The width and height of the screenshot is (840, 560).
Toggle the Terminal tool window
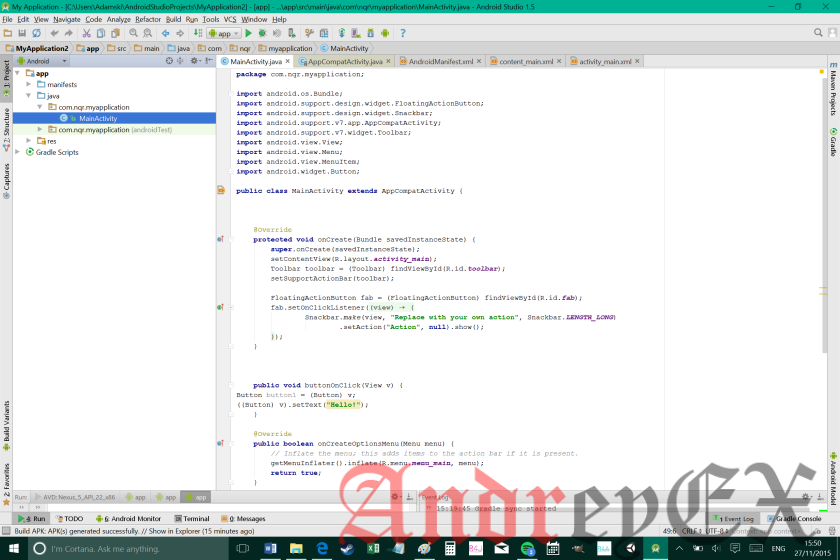(x=192, y=519)
